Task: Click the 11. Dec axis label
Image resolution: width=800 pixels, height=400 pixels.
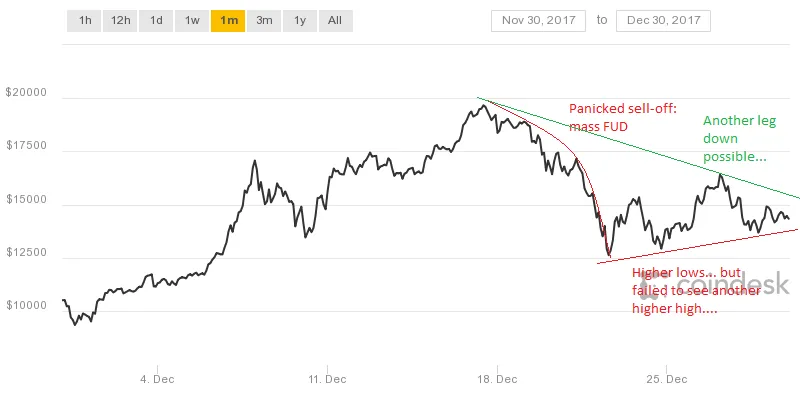Action: click(x=328, y=379)
